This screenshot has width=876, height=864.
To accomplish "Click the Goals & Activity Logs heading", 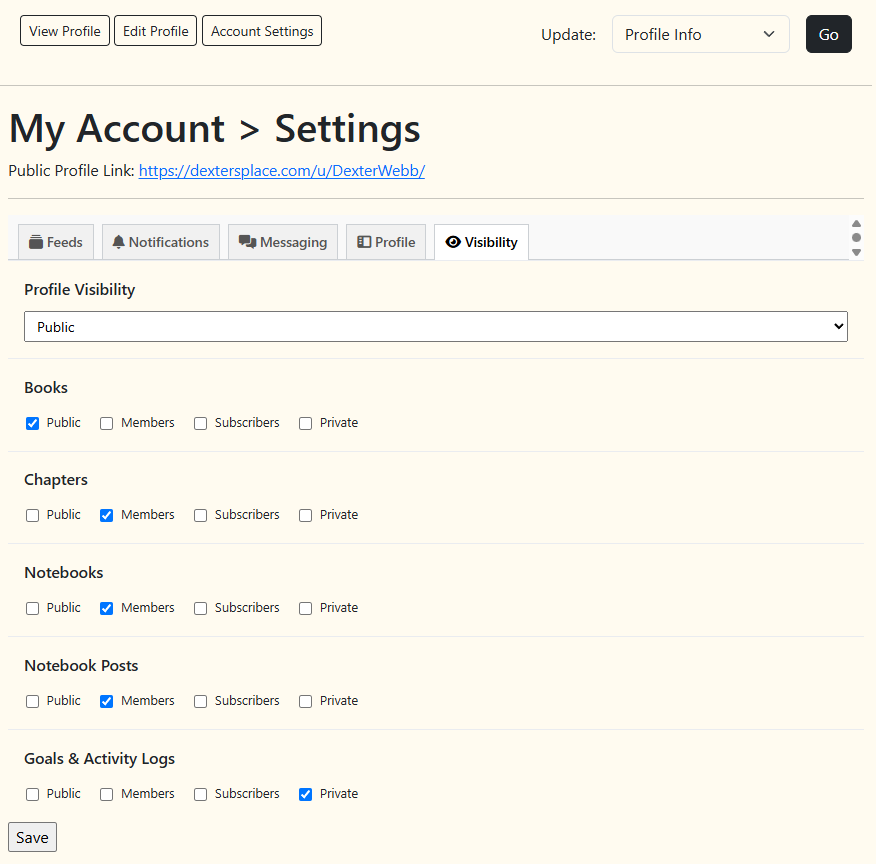I will click(99, 759).
